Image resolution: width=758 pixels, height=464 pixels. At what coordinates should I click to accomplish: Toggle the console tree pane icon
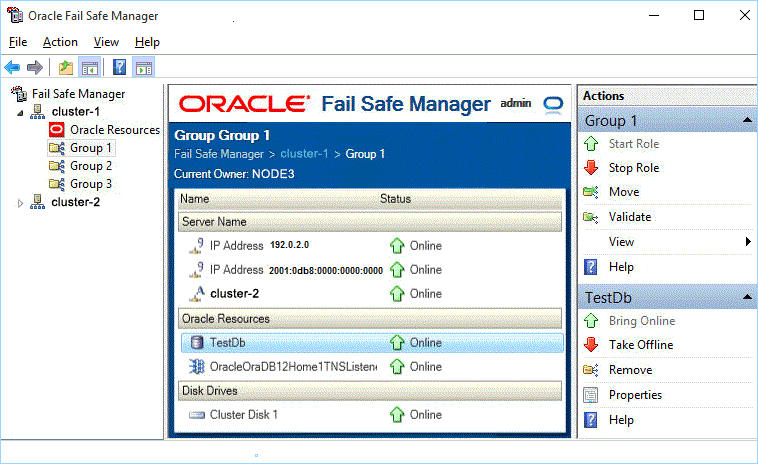click(90, 68)
